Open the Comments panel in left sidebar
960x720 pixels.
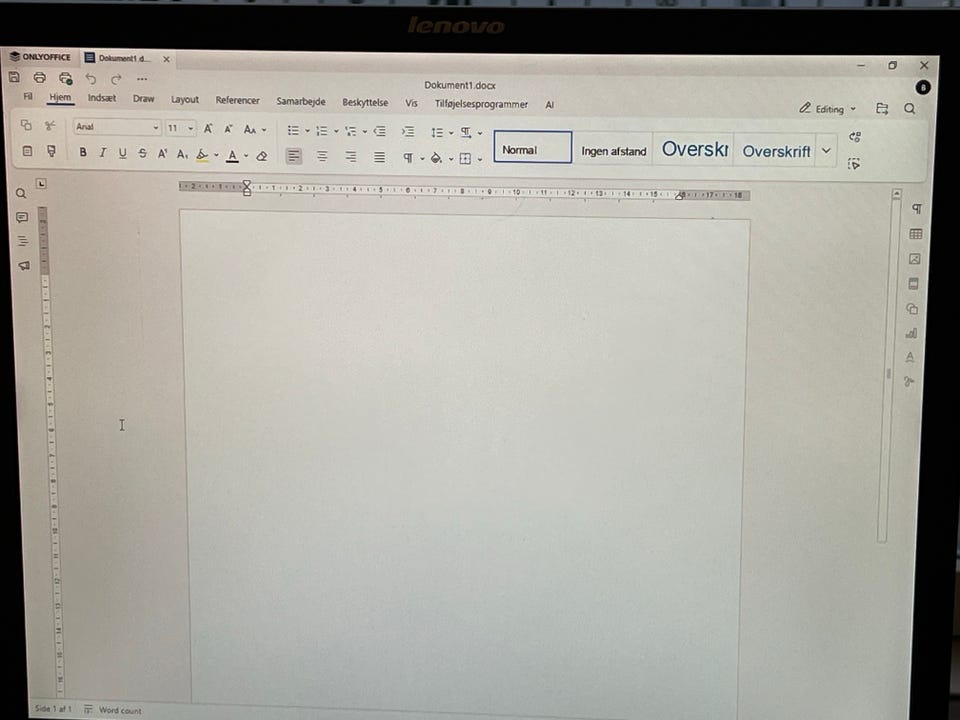(22, 217)
